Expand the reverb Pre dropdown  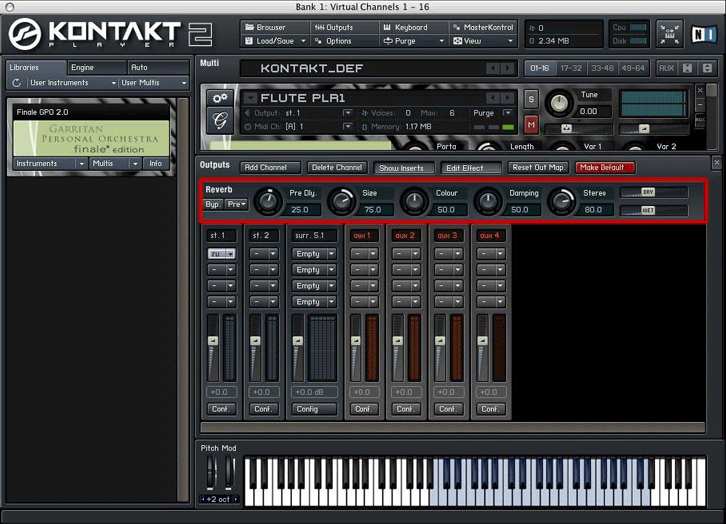236,204
